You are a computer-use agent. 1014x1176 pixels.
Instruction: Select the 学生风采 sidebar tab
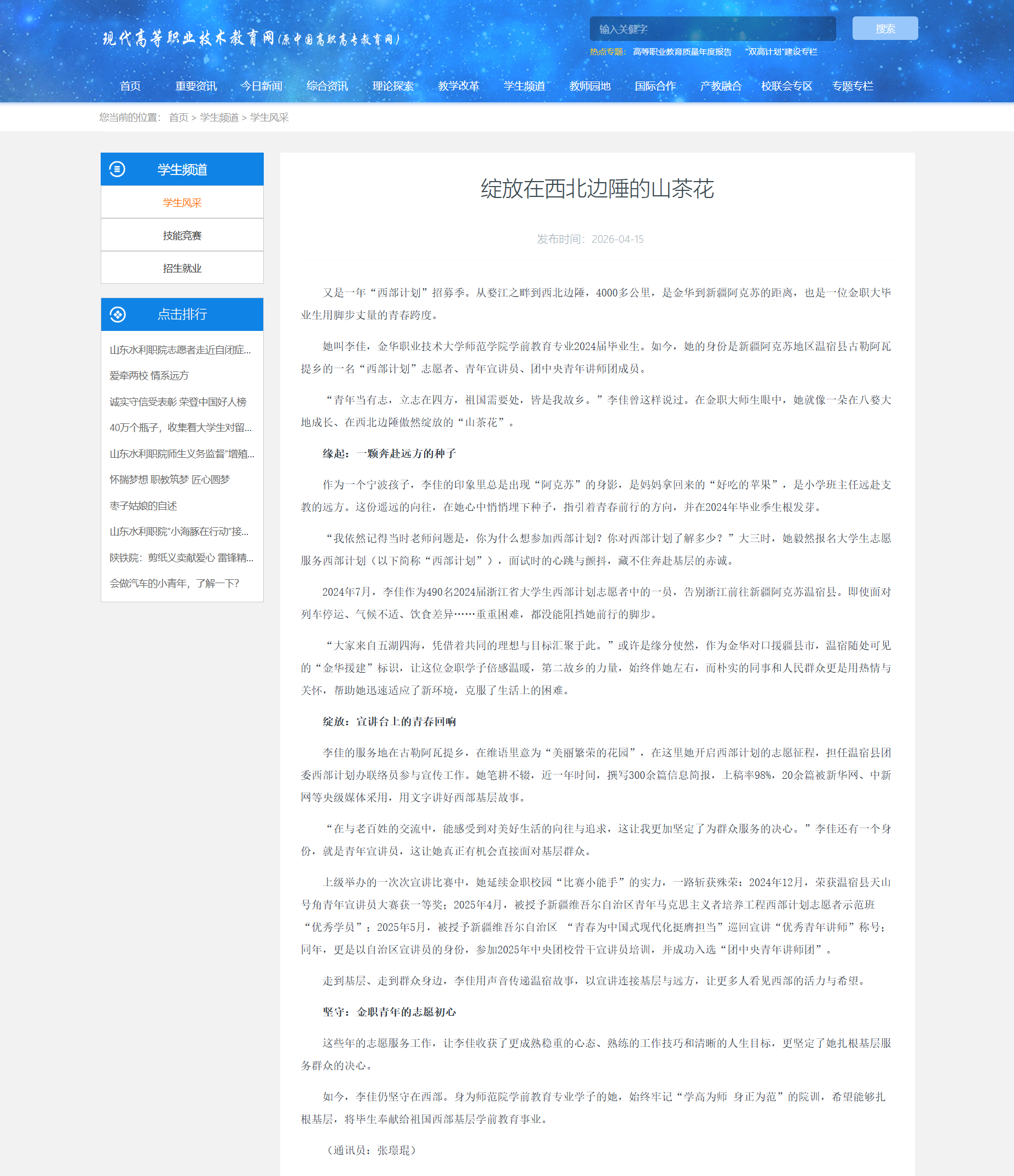(x=182, y=202)
